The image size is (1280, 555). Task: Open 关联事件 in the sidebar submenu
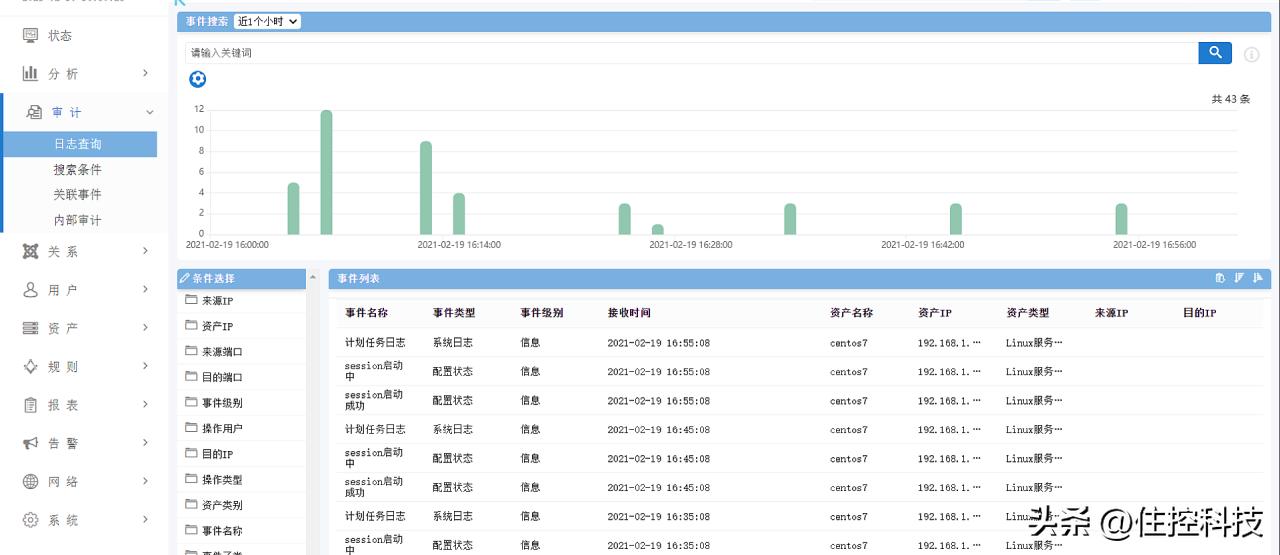[x=78, y=195]
